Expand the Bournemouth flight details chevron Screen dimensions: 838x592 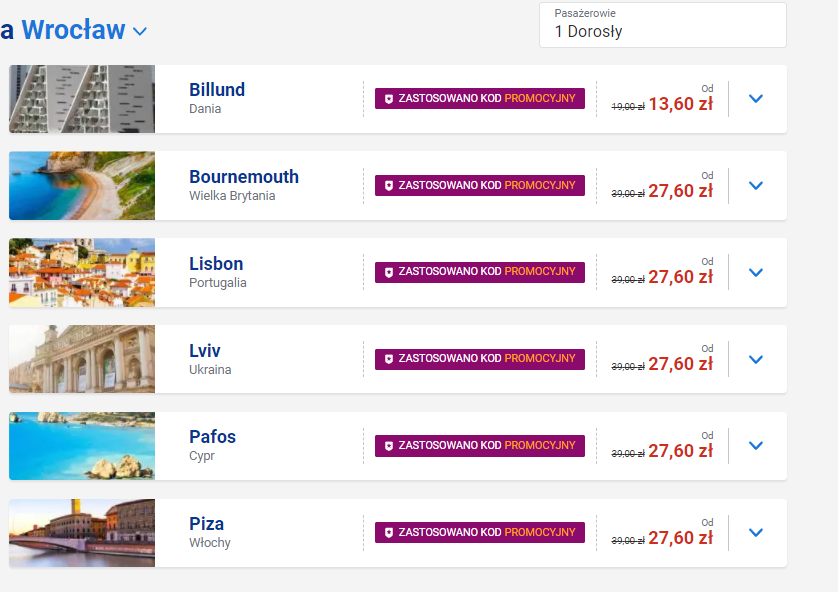click(756, 186)
